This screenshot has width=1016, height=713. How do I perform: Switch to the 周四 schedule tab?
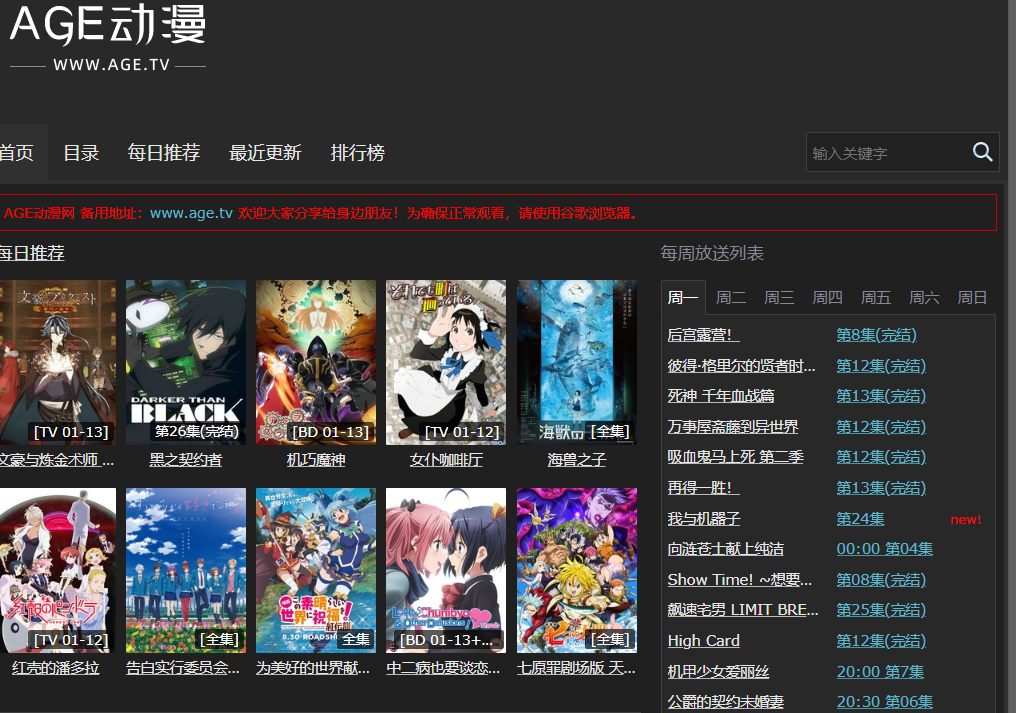pyautogui.click(x=827, y=298)
